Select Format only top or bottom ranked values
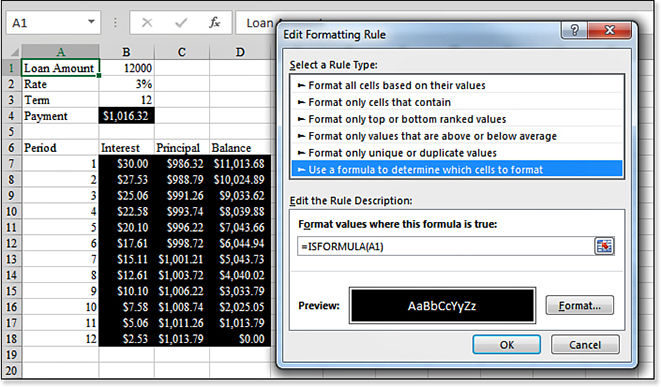This screenshot has height=387, width=661. (457, 119)
